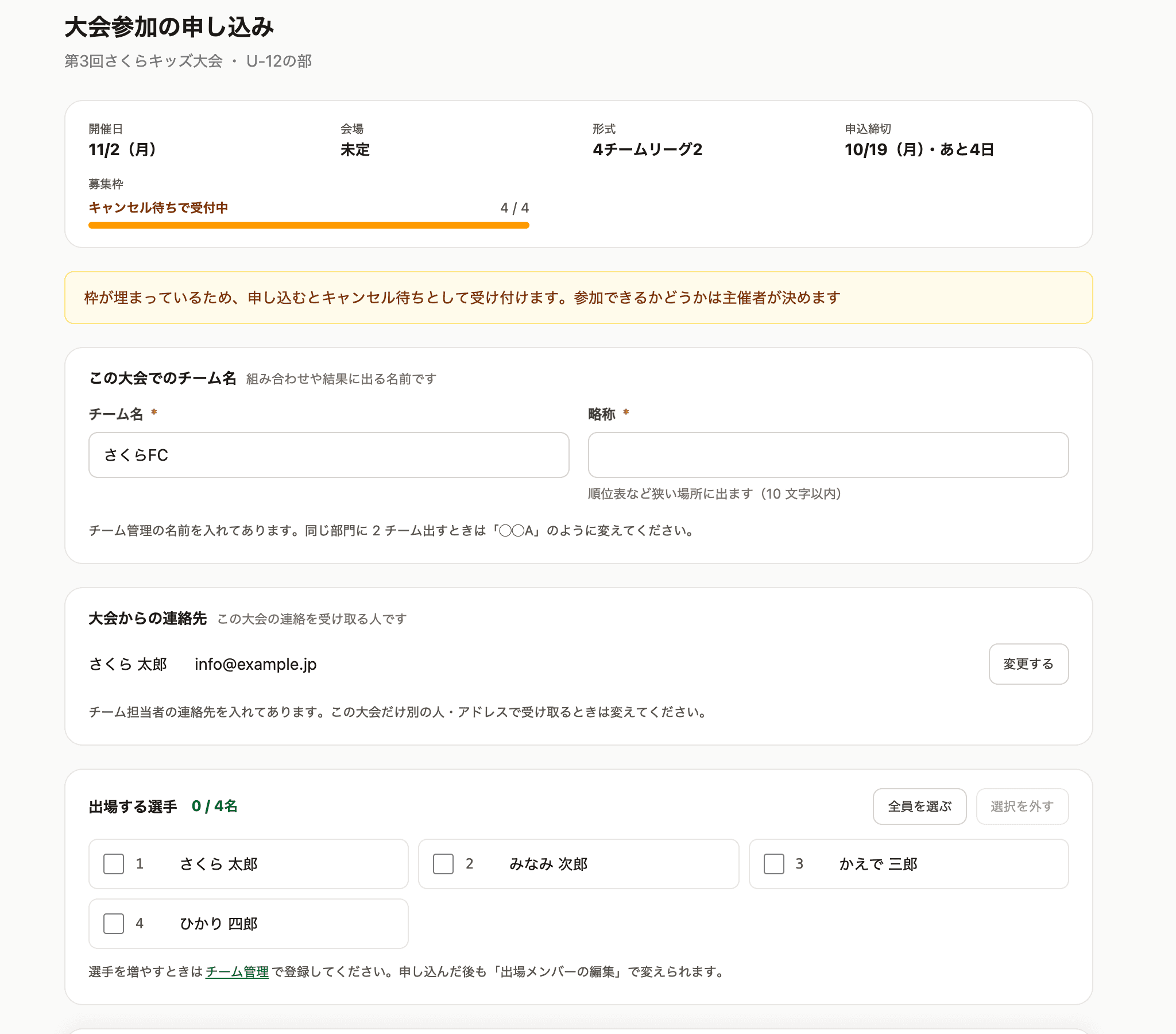Click the 11/2（月） date value
Viewport: 1176px width, 1034px height.
tap(122, 150)
